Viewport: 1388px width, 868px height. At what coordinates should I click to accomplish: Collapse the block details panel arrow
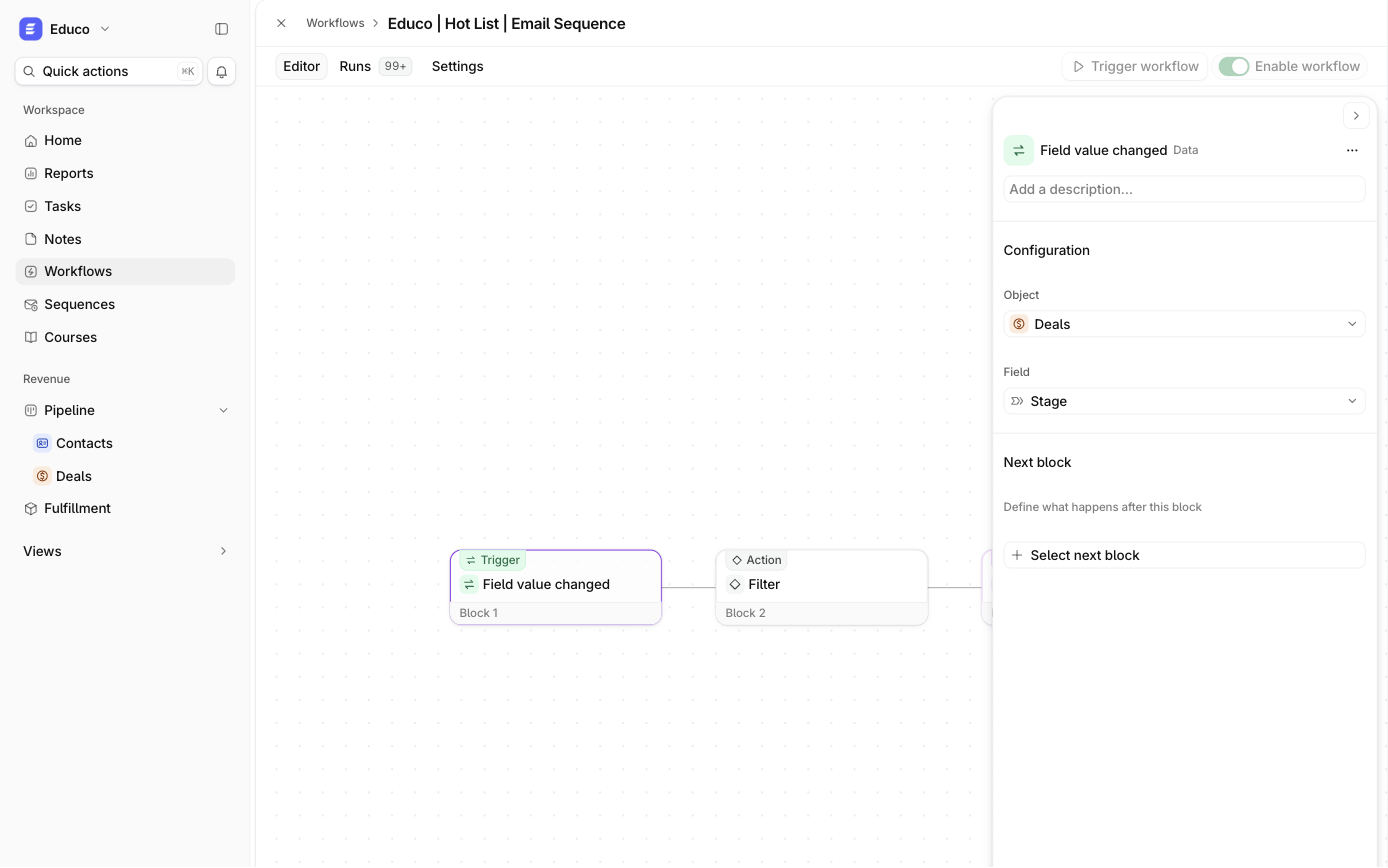pyautogui.click(x=1356, y=116)
